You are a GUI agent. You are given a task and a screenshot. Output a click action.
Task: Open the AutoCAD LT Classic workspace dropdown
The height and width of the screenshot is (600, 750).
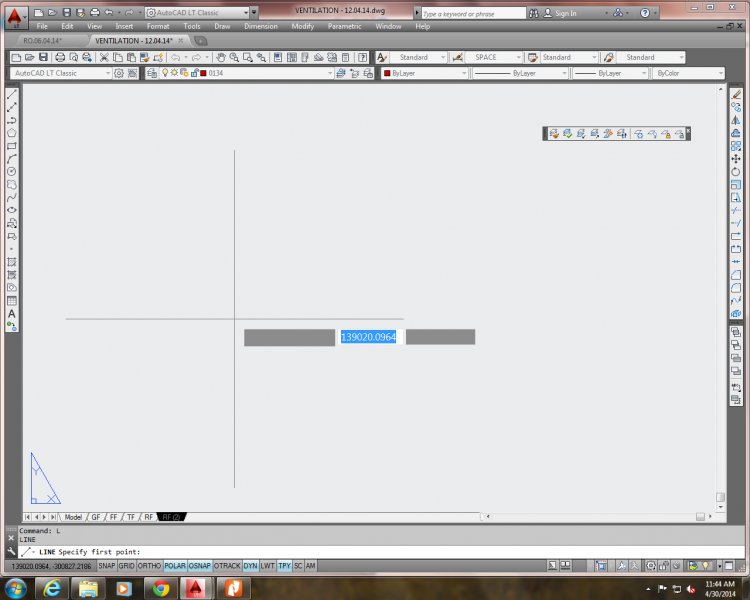(61, 73)
